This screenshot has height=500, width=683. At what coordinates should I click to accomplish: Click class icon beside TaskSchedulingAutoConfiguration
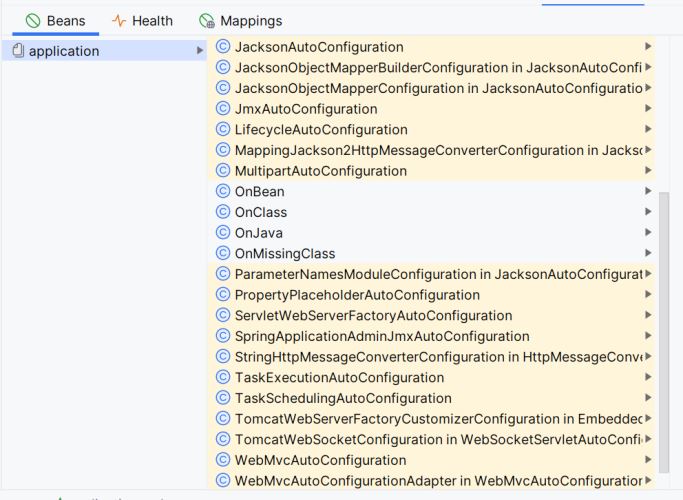click(x=223, y=398)
